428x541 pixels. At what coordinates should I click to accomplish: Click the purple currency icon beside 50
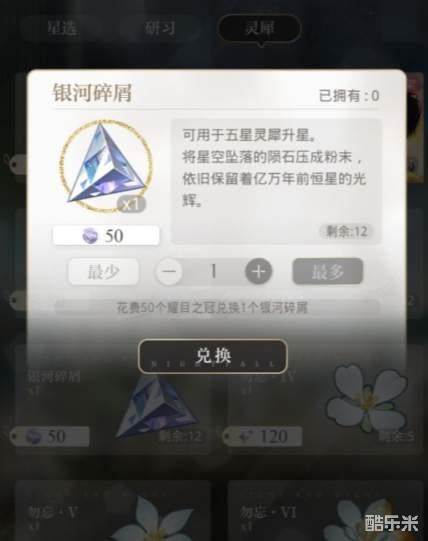[90, 236]
